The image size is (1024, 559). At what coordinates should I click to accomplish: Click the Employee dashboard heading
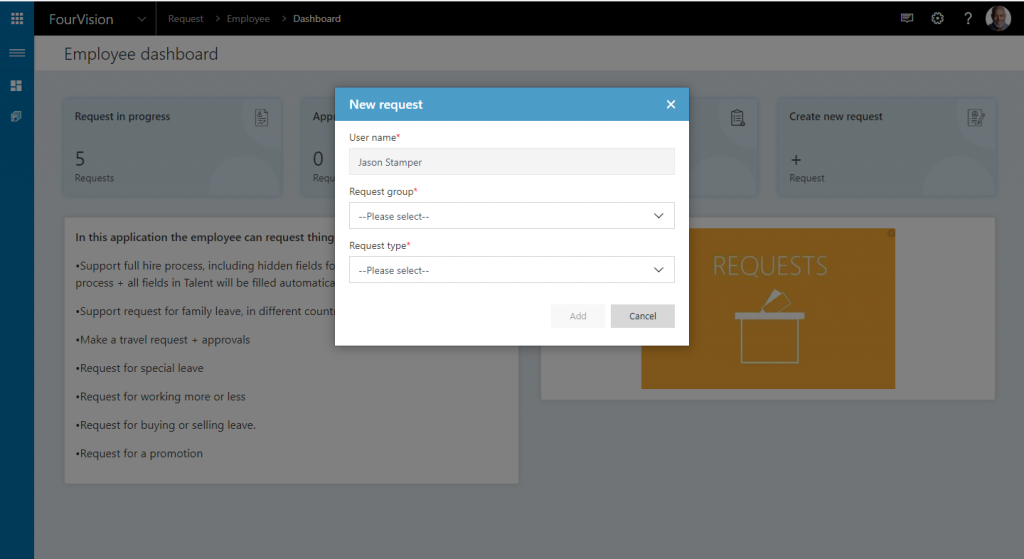click(141, 54)
